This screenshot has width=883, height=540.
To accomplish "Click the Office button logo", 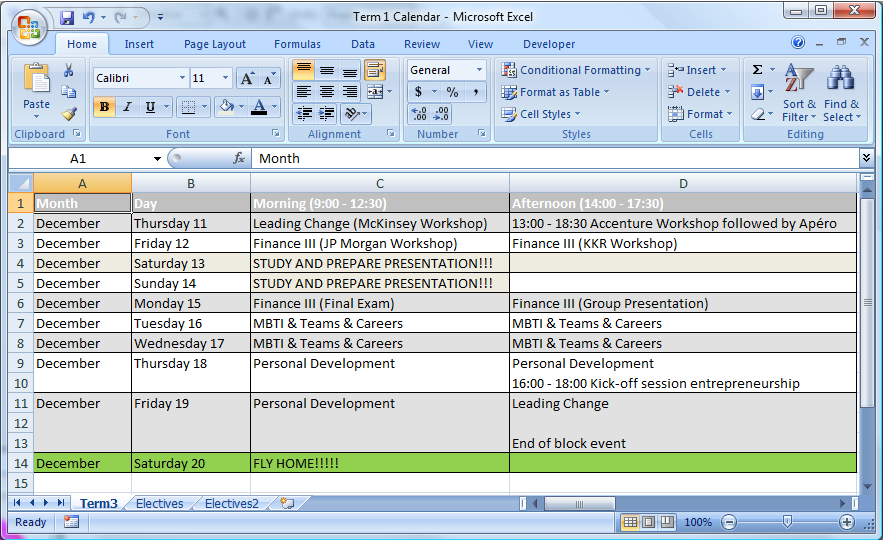I will (x=29, y=26).
